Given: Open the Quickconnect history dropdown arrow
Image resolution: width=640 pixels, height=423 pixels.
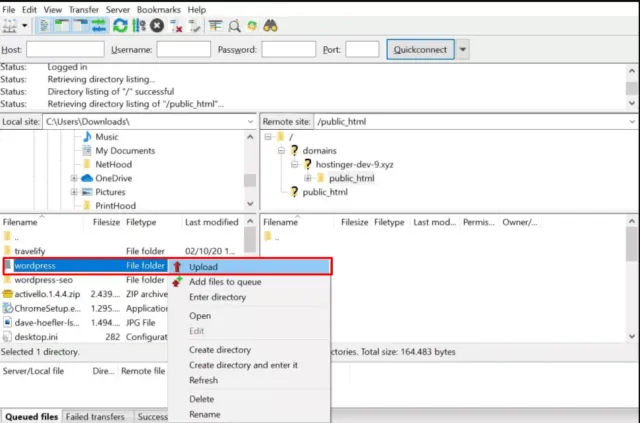Looking at the screenshot, I should pyautogui.click(x=462, y=49).
